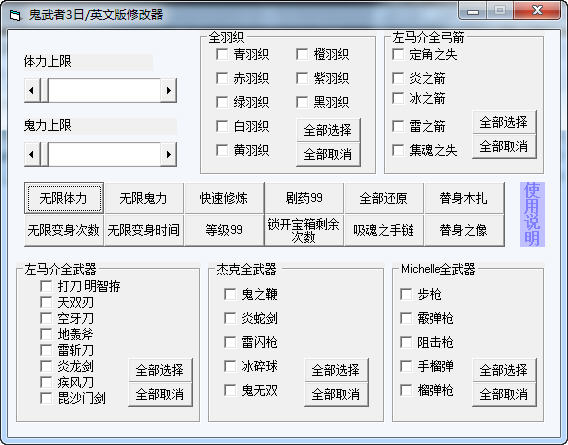Image resolution: width=568 pixels, height=445 pixels.
Task: Click right arrow of 体力上限 scrollbar
Action: click(x=168, y=90)
